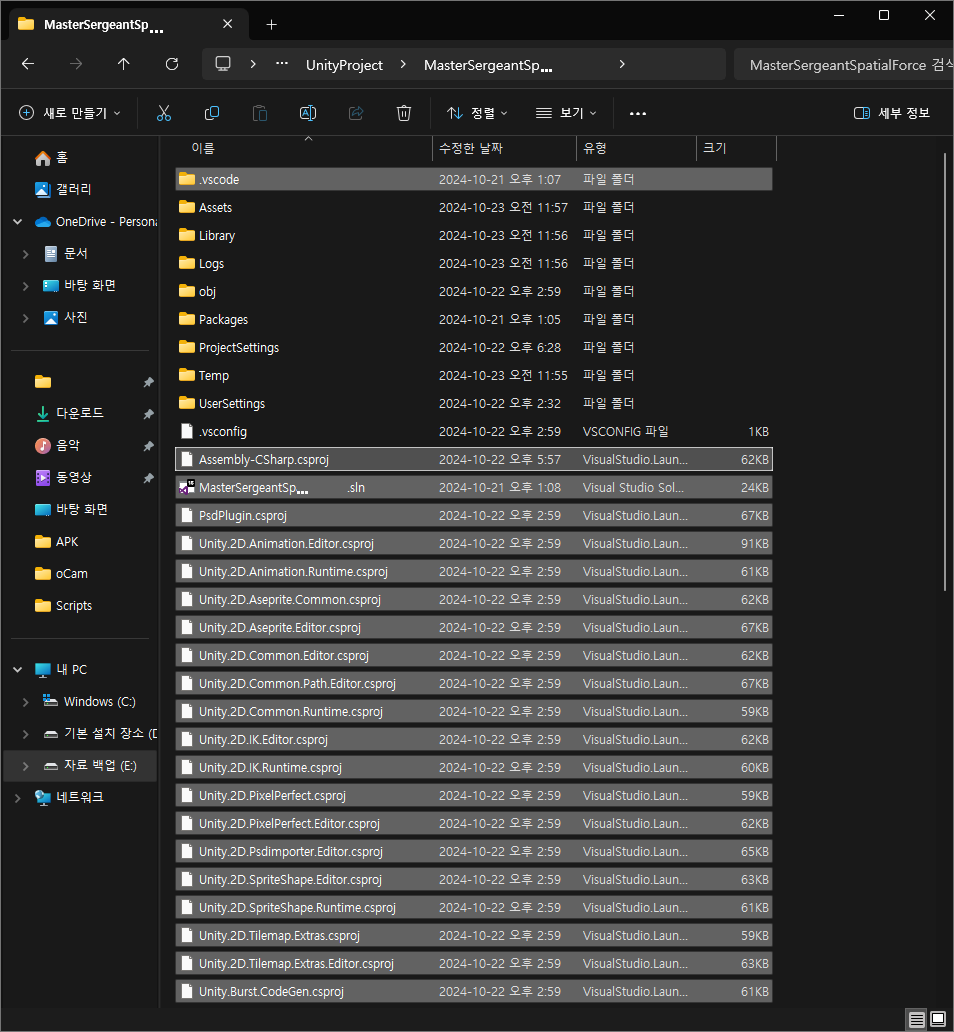The height and width of the screenshot is (1032, 954).
Task: Open Videos folder in quick access
Action: [x=63, y=477]
